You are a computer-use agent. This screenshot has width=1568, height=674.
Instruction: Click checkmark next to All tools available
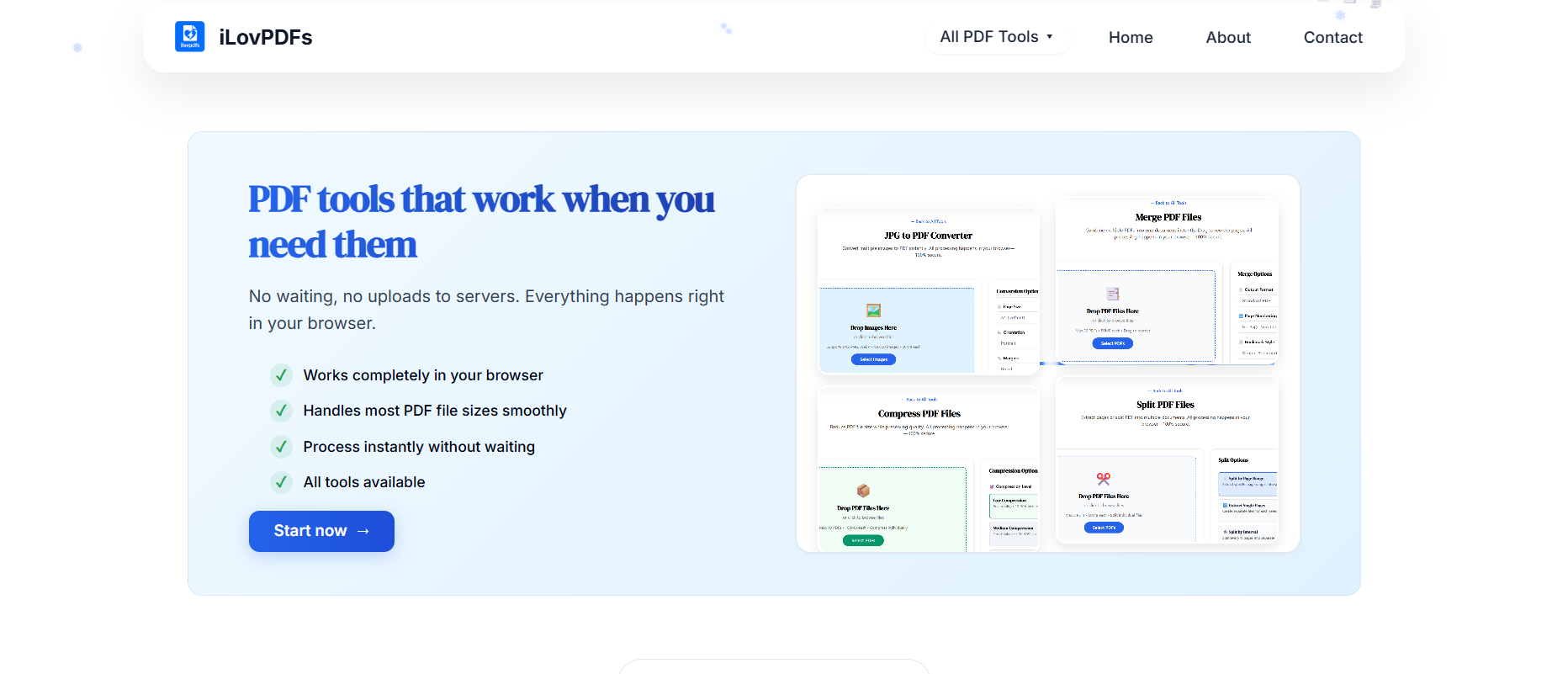[281, 482]
